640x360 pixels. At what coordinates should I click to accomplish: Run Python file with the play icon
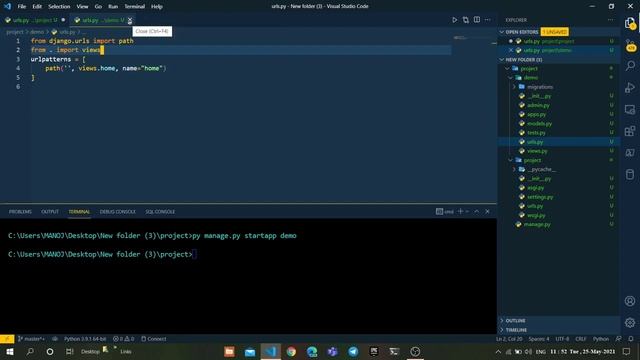click(x=454, y=20)
